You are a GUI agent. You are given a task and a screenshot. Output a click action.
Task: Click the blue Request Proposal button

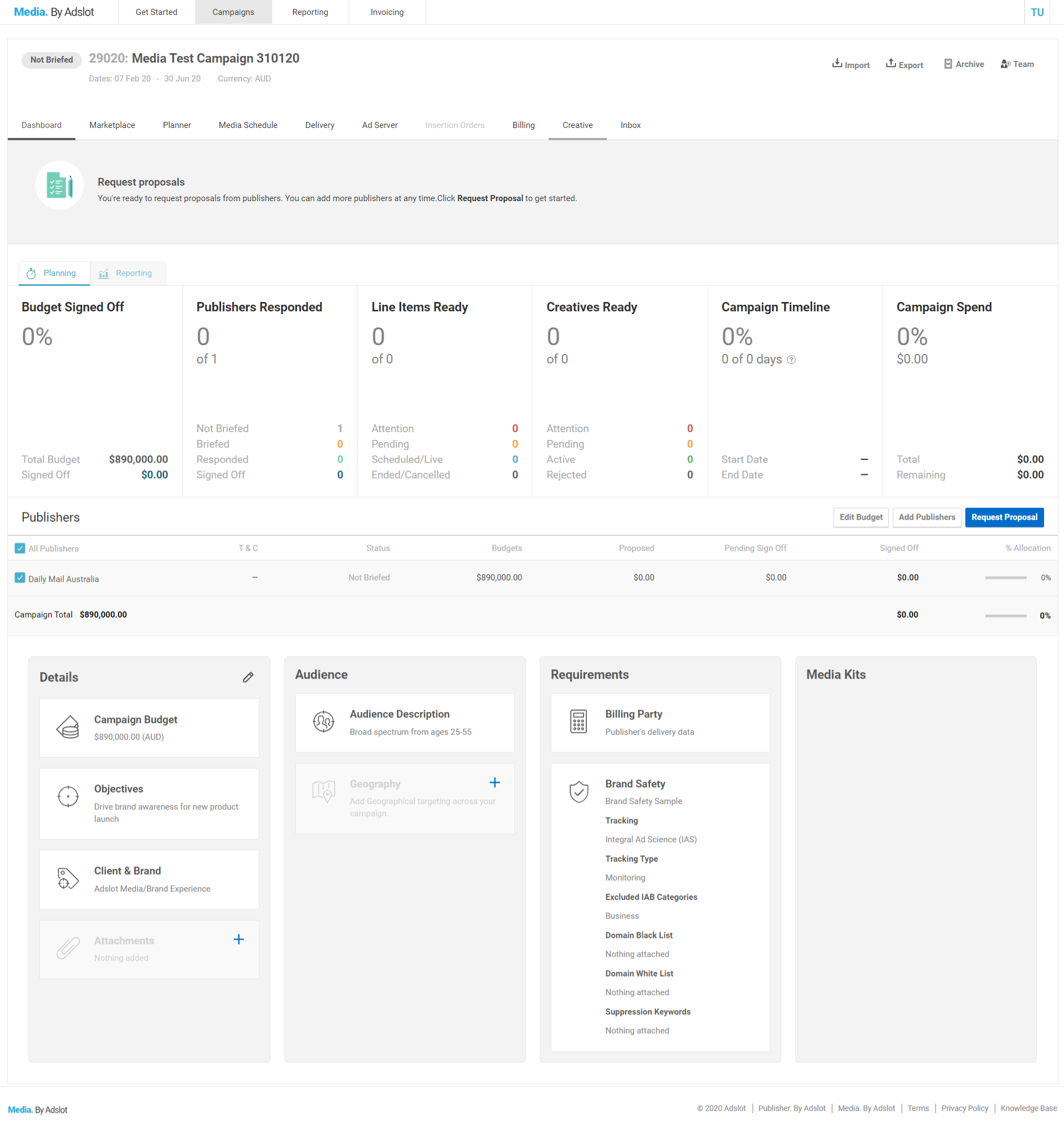[1004, 517]
